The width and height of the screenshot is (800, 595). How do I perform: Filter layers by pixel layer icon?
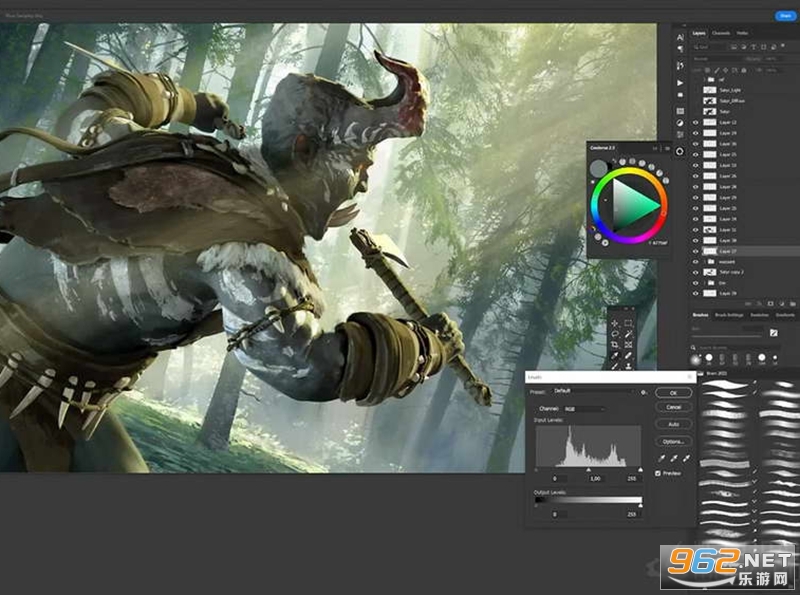734,46
